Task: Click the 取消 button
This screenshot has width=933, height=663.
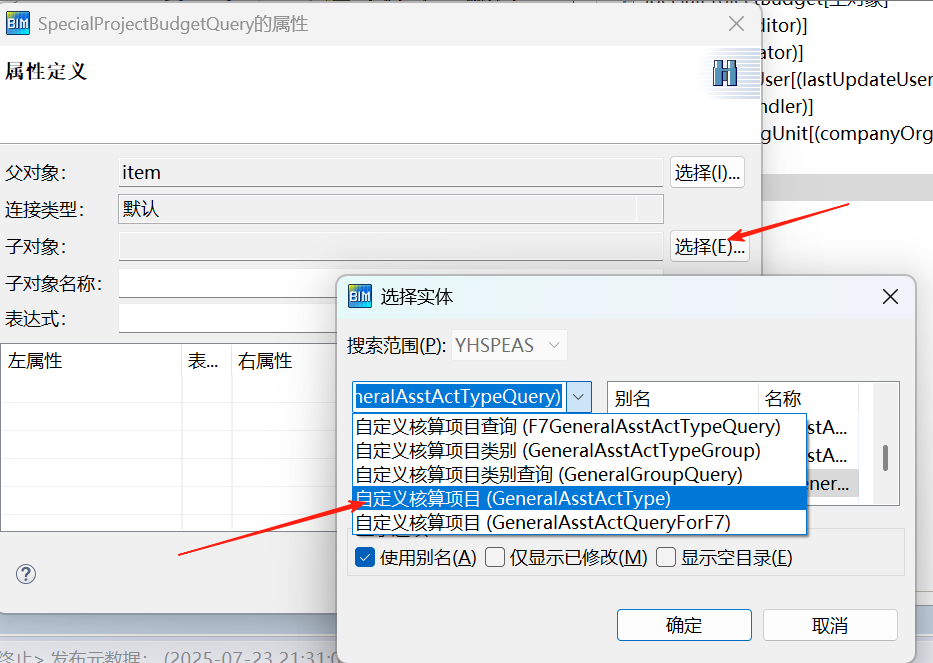Action: pyautogui.click(x=830, y=625)
